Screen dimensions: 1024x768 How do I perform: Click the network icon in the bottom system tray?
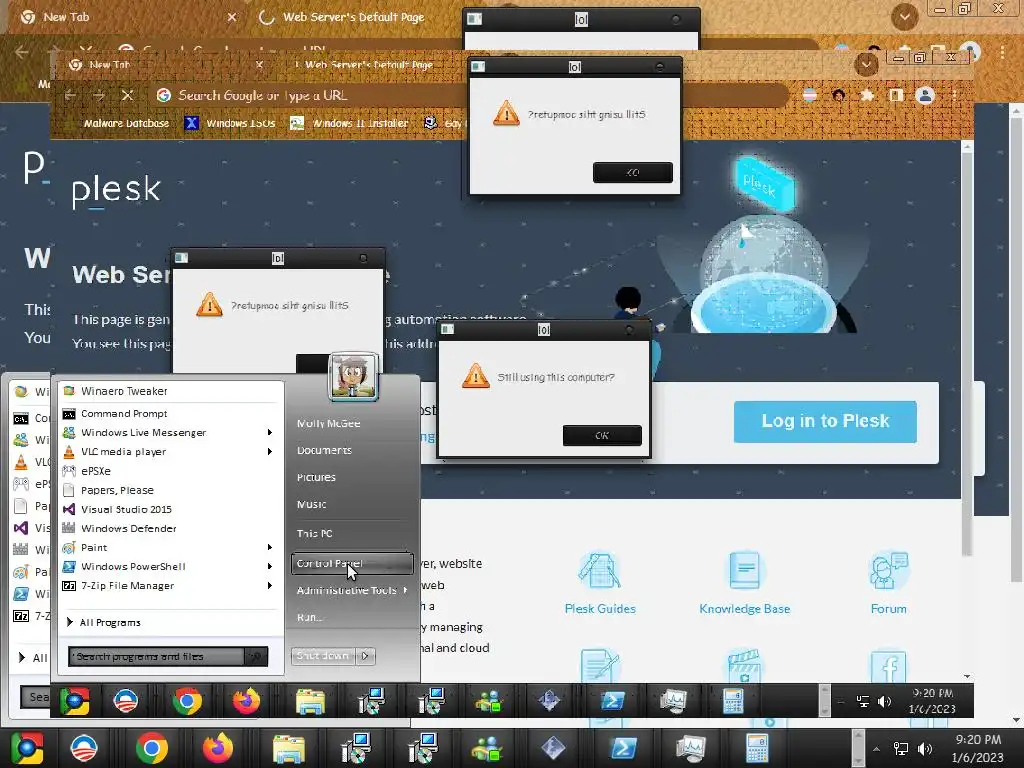pyautogui.click(x=901, y=749)
